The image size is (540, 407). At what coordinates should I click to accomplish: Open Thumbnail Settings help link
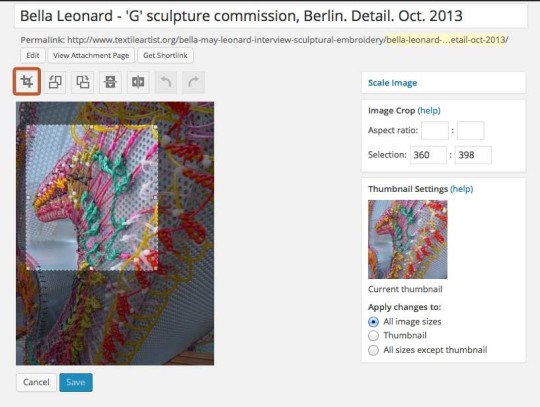[x=462, y=189]
